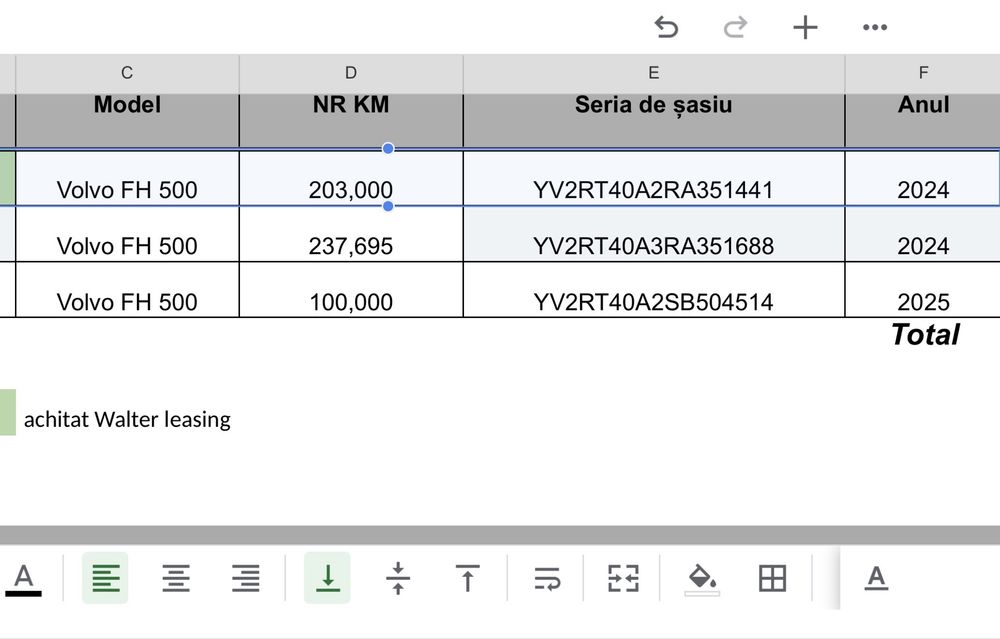
Task: Toggle middle vertical alignment
Action: (x=398, y=578)
